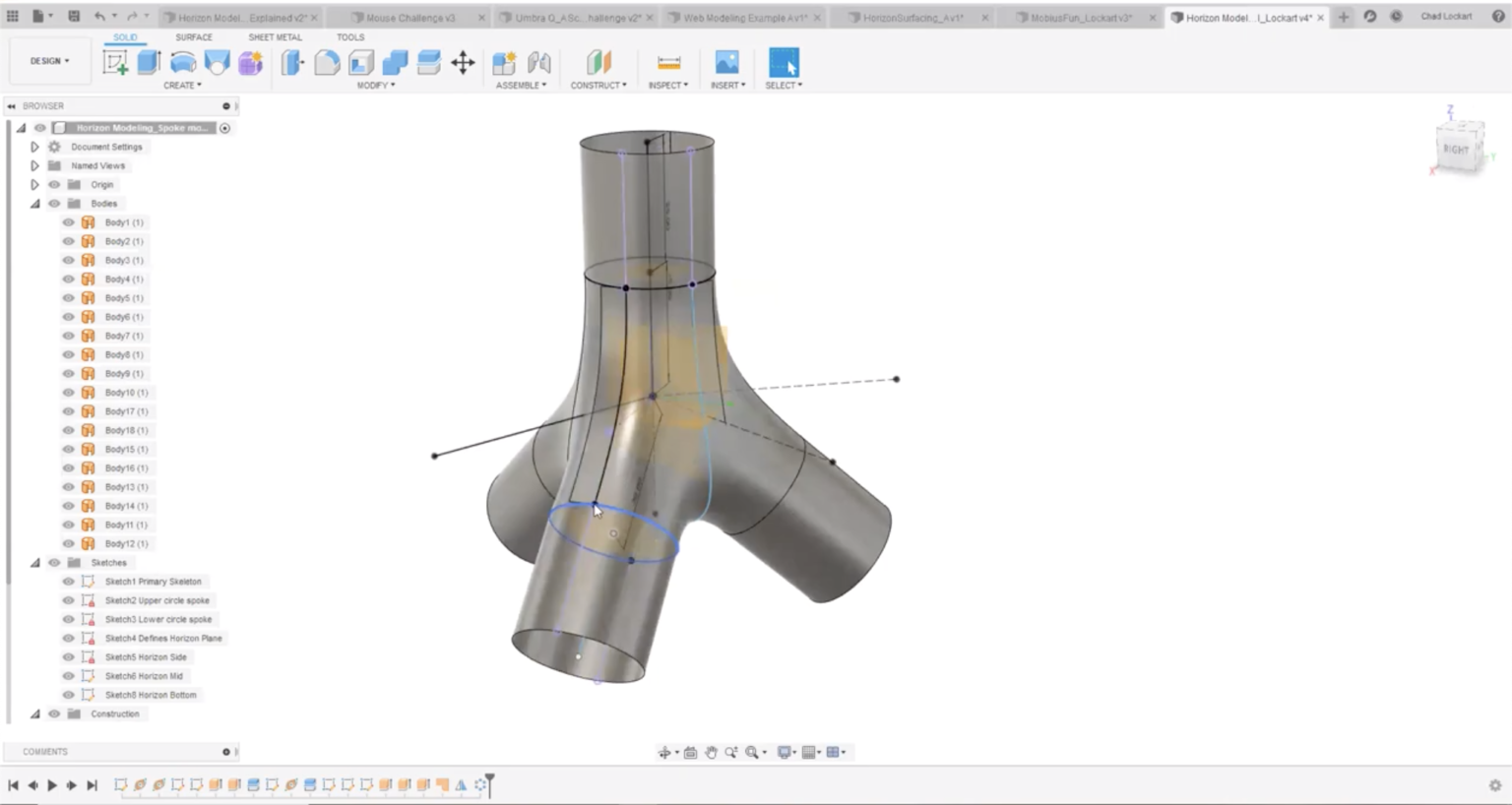The height and width of the screenshot is (805, 1512).
Task: Hide the entire Bodies folder
Action: (54, 204)
